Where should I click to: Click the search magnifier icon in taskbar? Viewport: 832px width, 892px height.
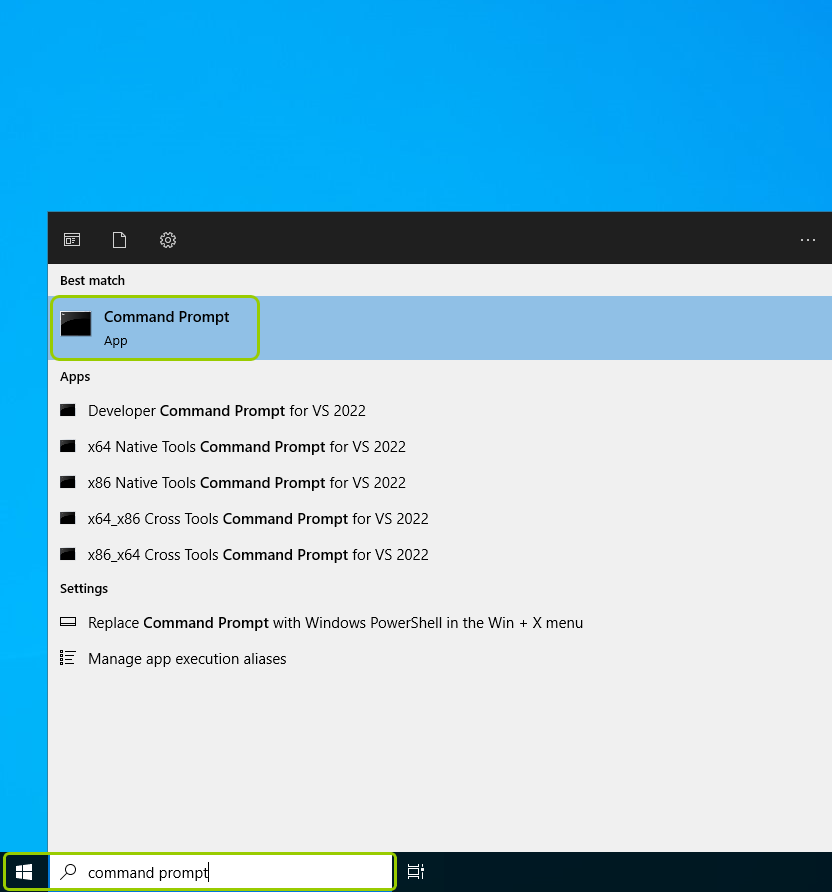[x=68, y=872]
